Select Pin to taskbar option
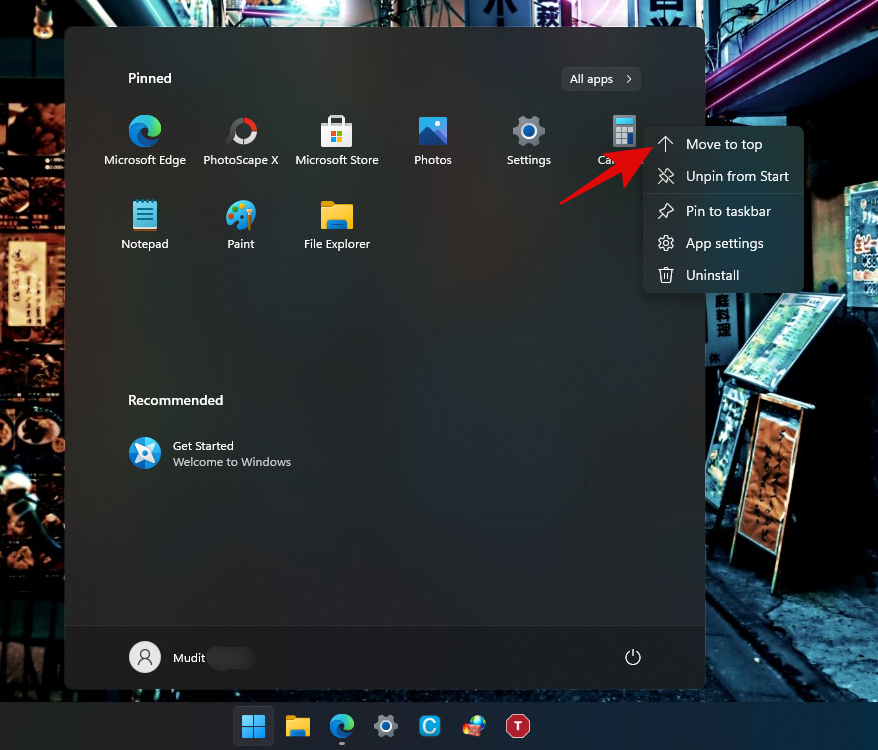Viewport: 878px width, 750px height. point(727,212)
